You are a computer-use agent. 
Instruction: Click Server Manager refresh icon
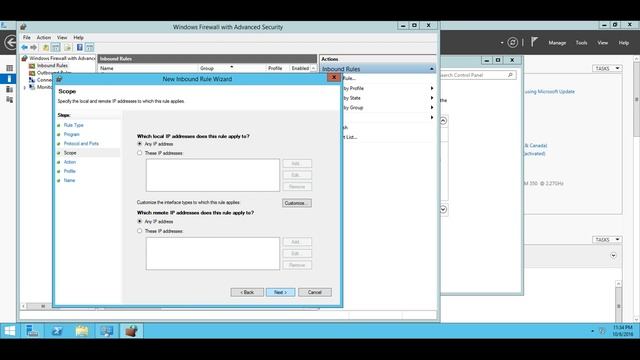click(513, 42)
